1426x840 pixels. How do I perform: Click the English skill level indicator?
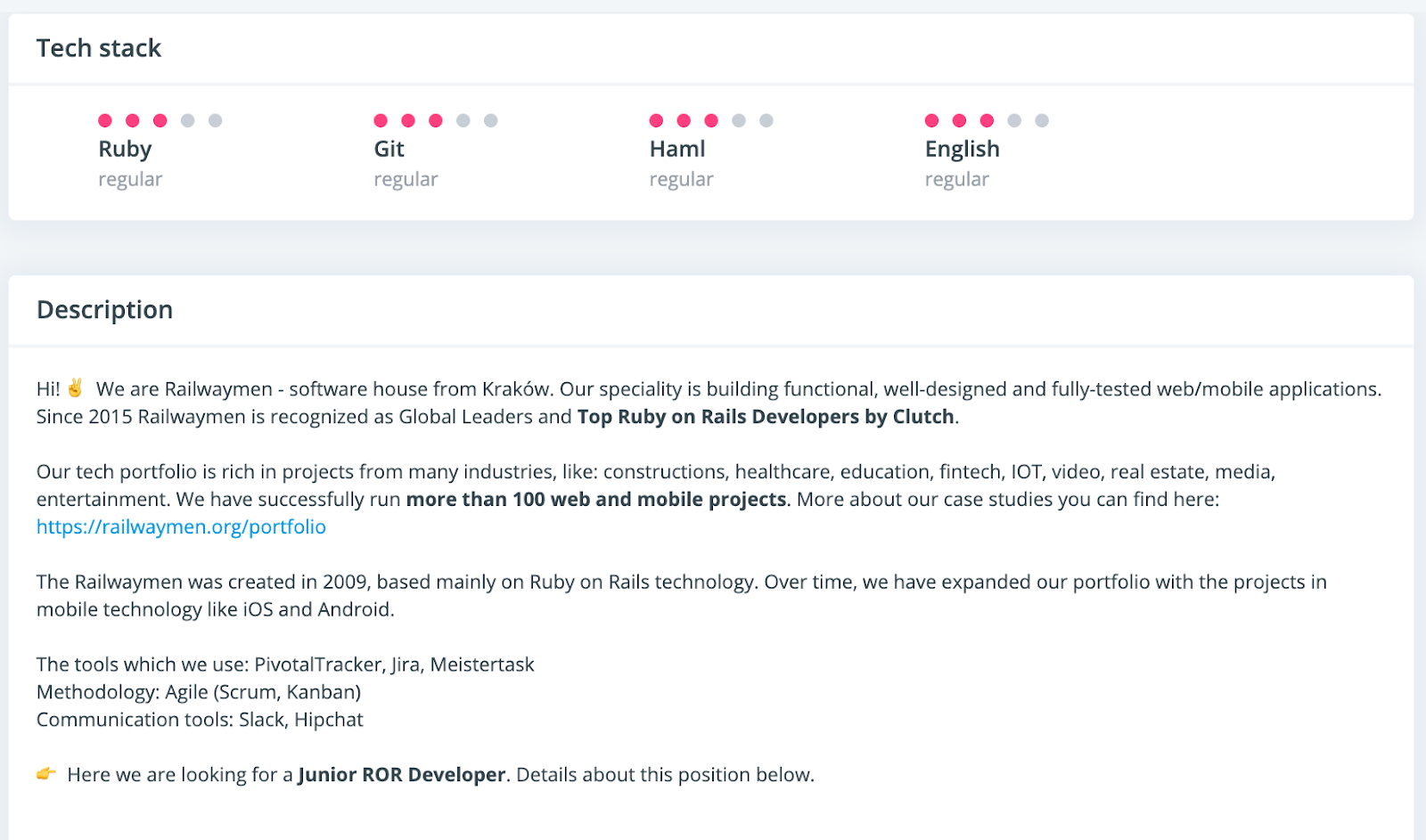(987, 120)
